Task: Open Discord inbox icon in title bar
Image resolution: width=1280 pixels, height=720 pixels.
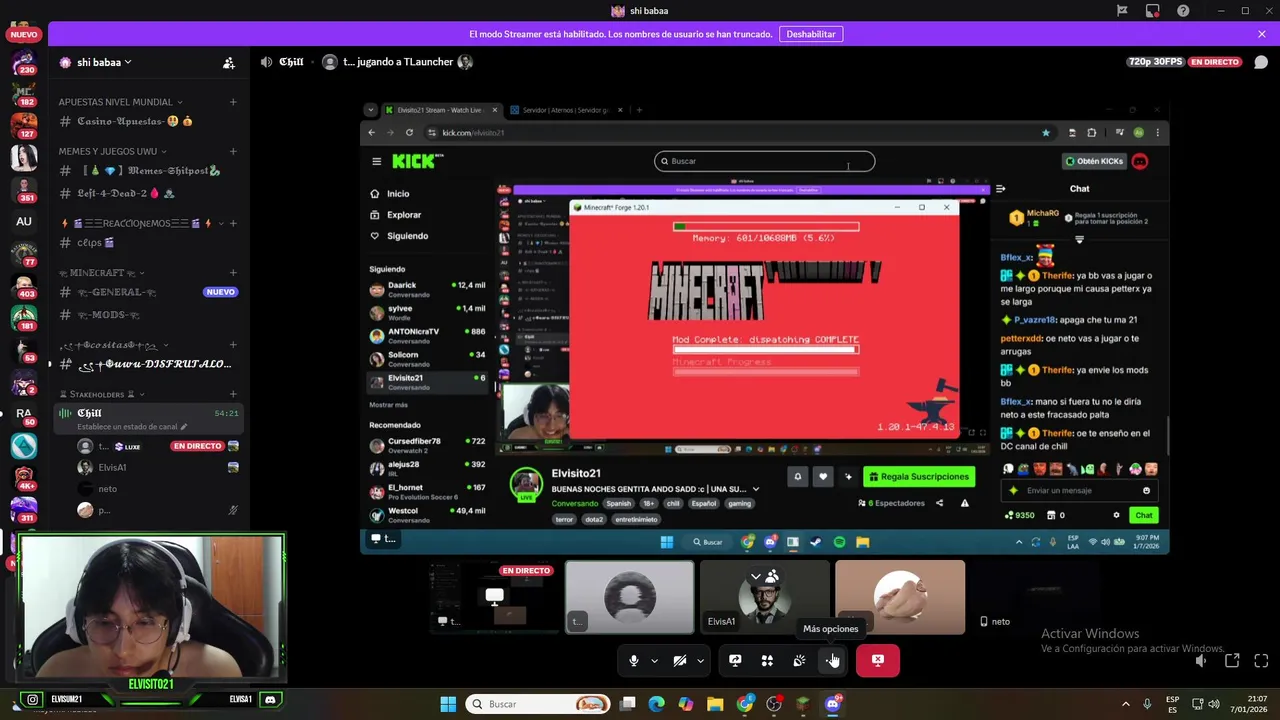Action: coord(1153,11)
